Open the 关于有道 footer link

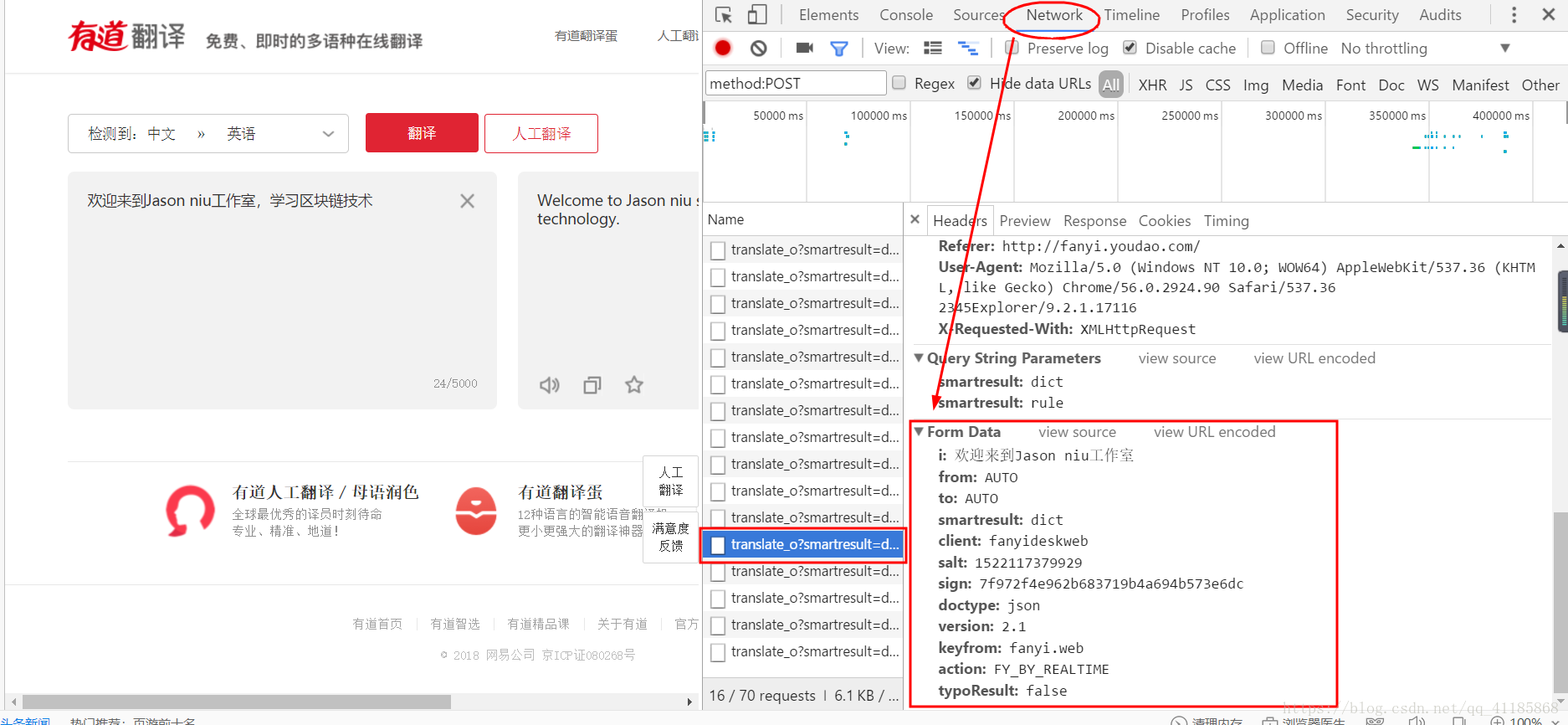[622, 624]
